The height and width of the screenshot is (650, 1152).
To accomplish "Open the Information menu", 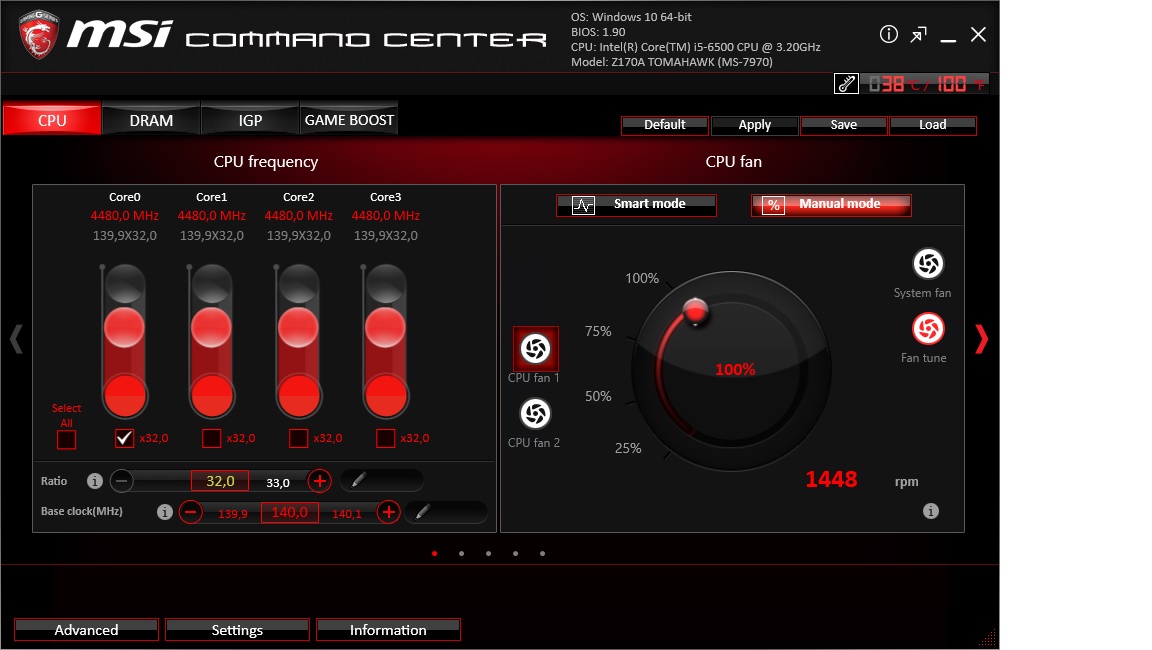I will (x=388, y=630).
